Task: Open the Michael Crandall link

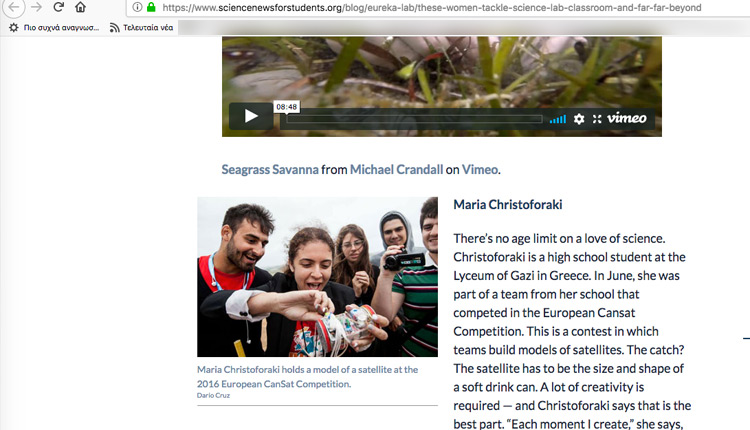Action: [397, 169]
